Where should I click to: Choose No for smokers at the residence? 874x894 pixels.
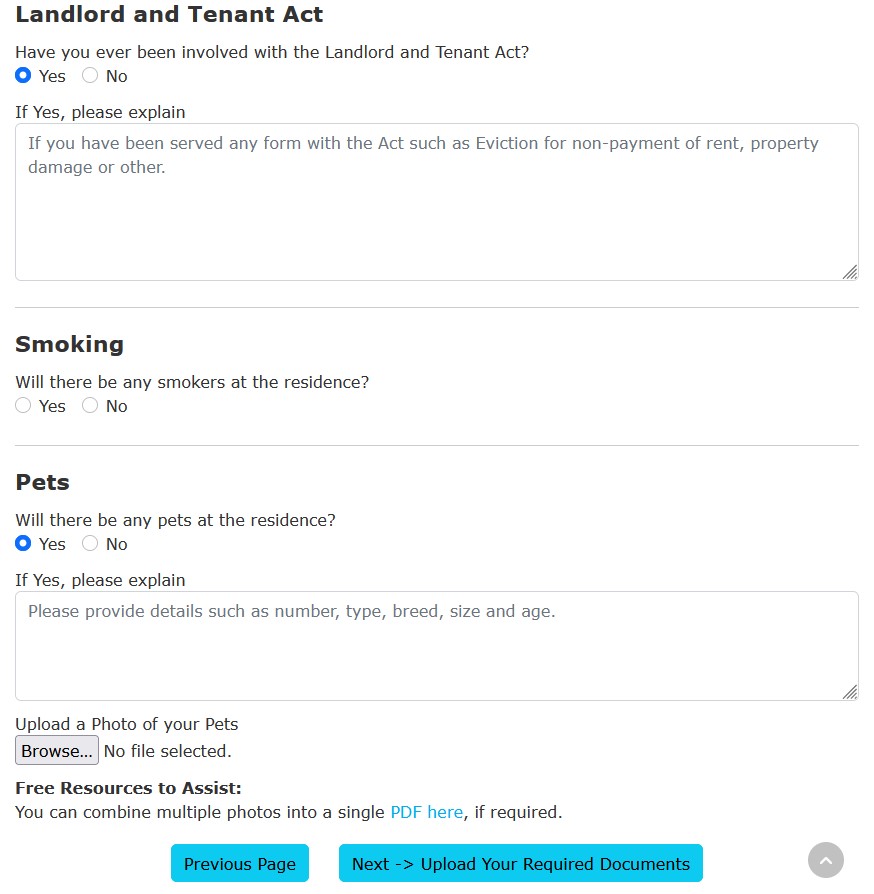coord(90,406)
